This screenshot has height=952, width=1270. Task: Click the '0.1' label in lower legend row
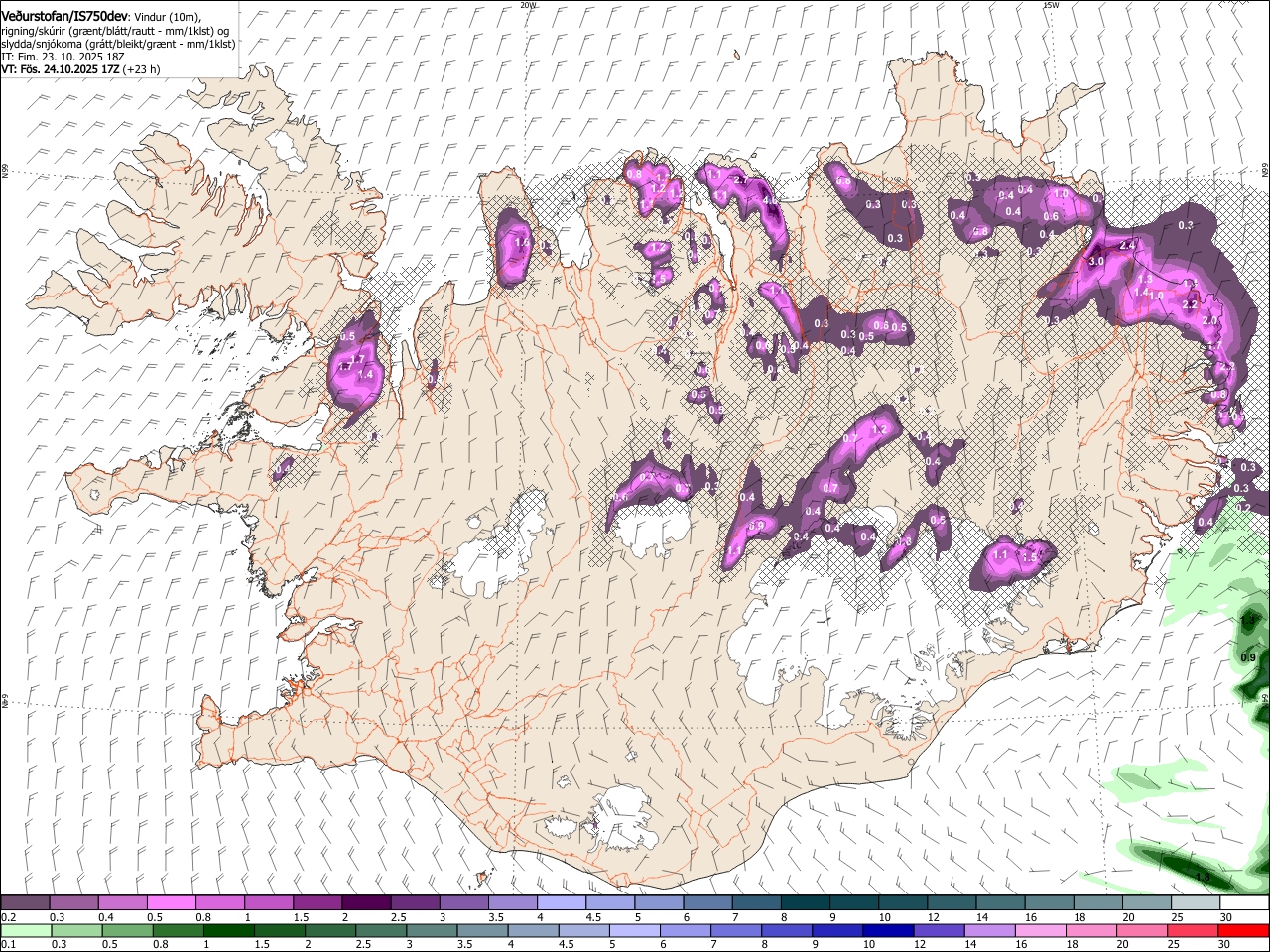tap(8, 944)
